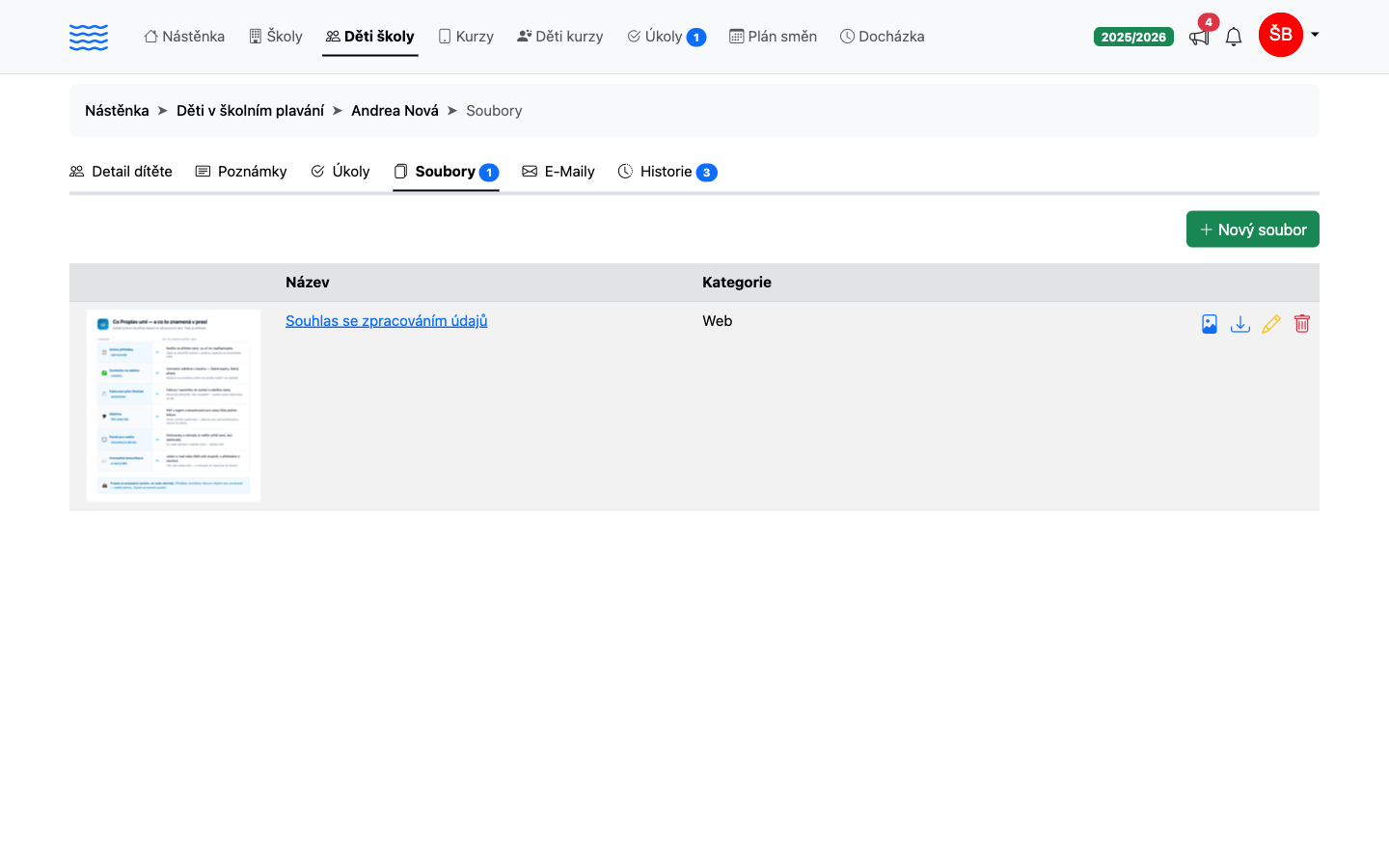
Task: Go to Nástěnka in top navigation
Action: tap(184, 37)
